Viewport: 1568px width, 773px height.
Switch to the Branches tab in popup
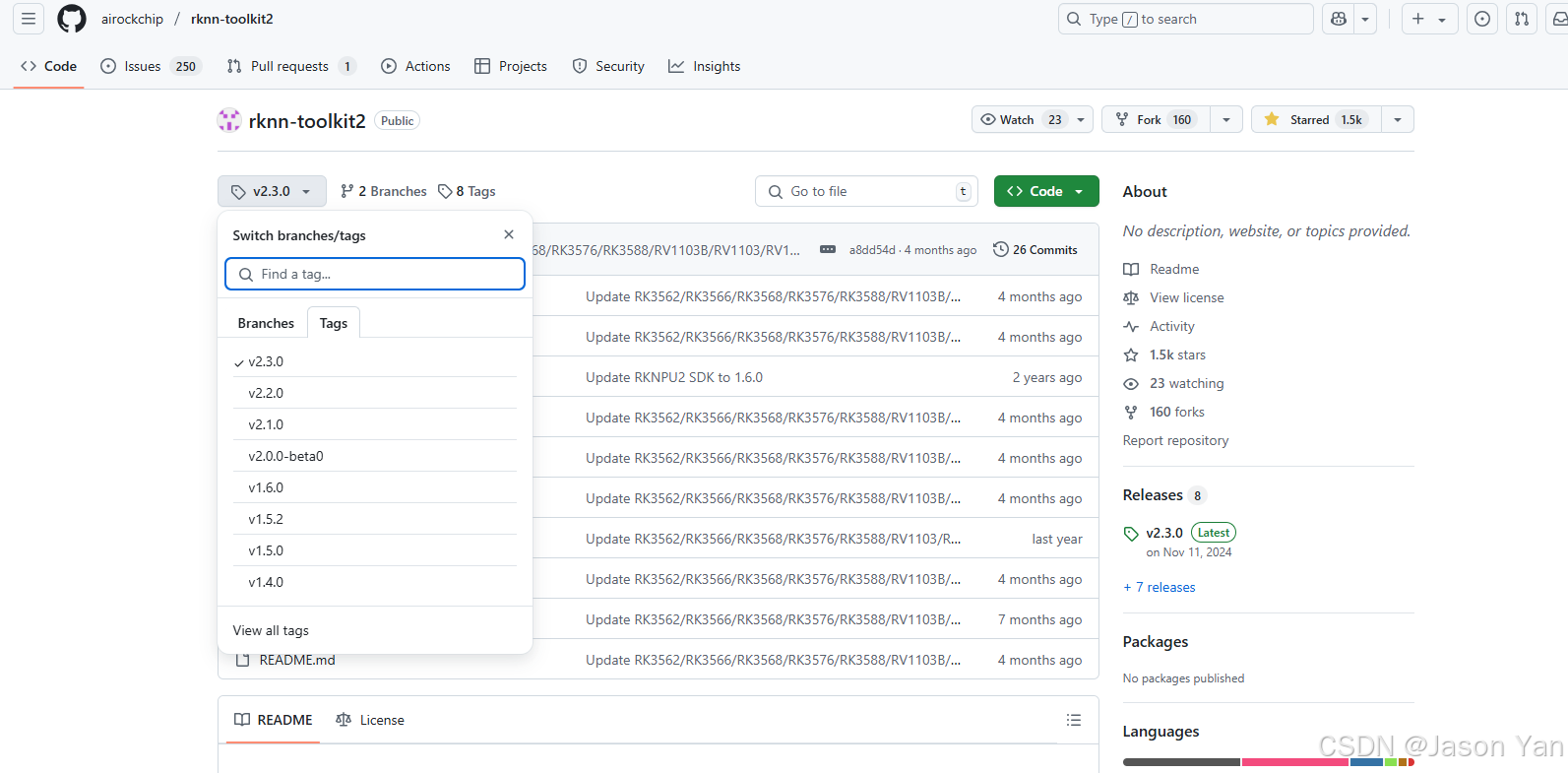tap(266, 323)
